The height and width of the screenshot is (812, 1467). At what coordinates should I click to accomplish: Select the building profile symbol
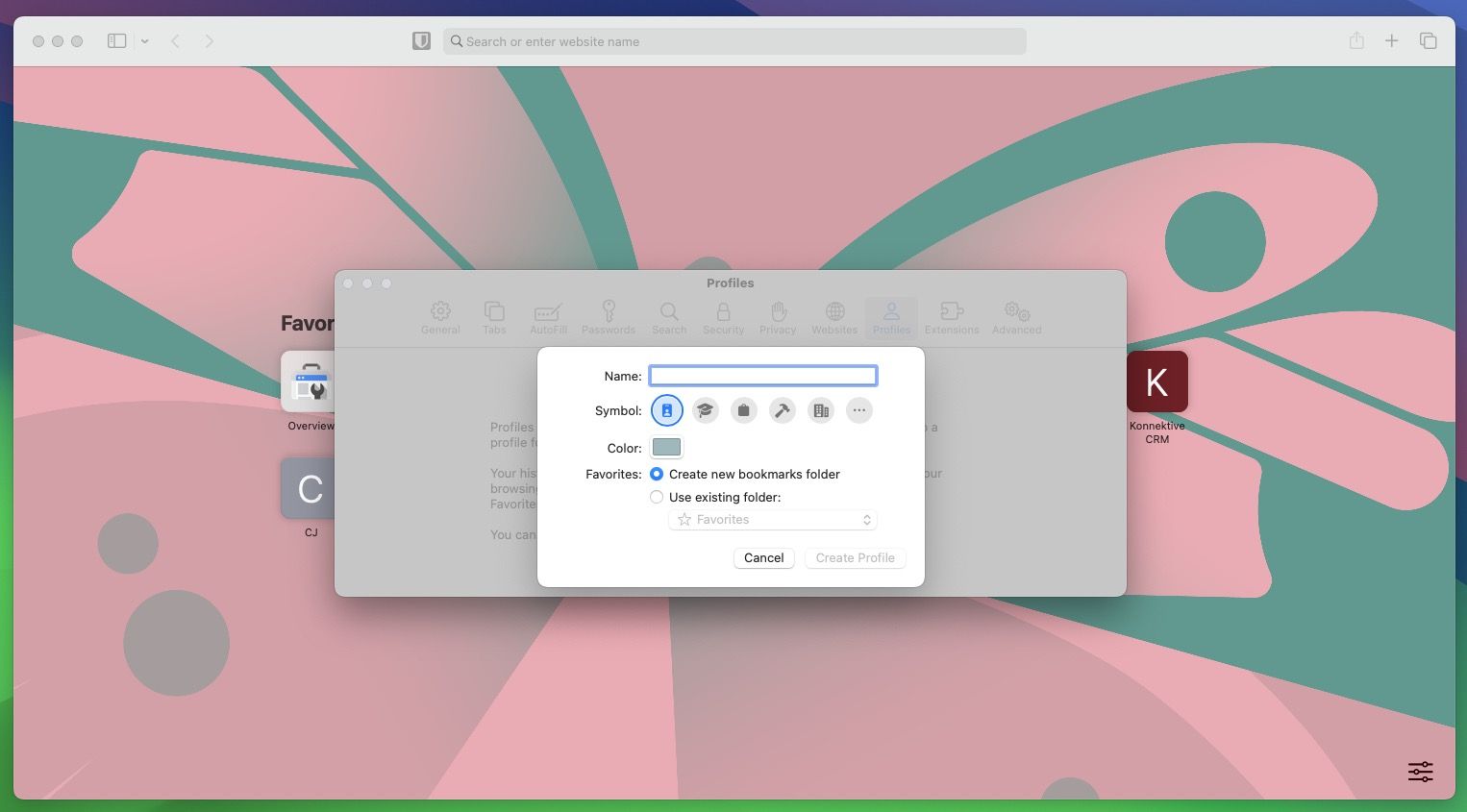820,409
